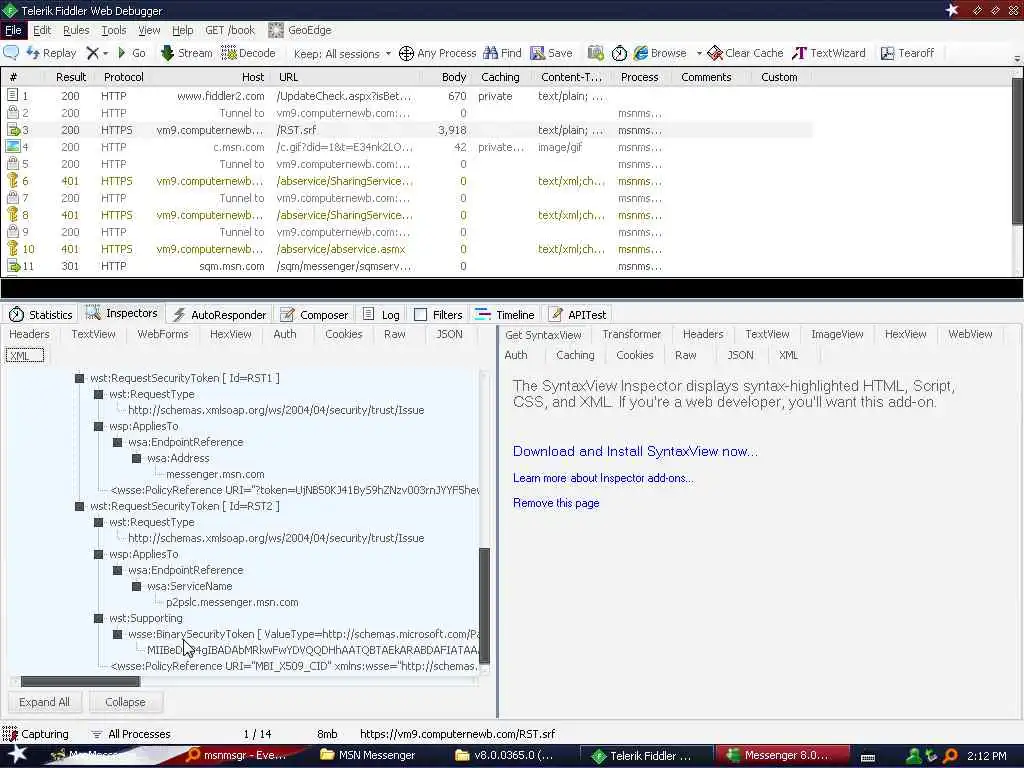Click the camera screenshot toolbar icon
Viewport: 1024px width, 768px height.
pos(595,53)
